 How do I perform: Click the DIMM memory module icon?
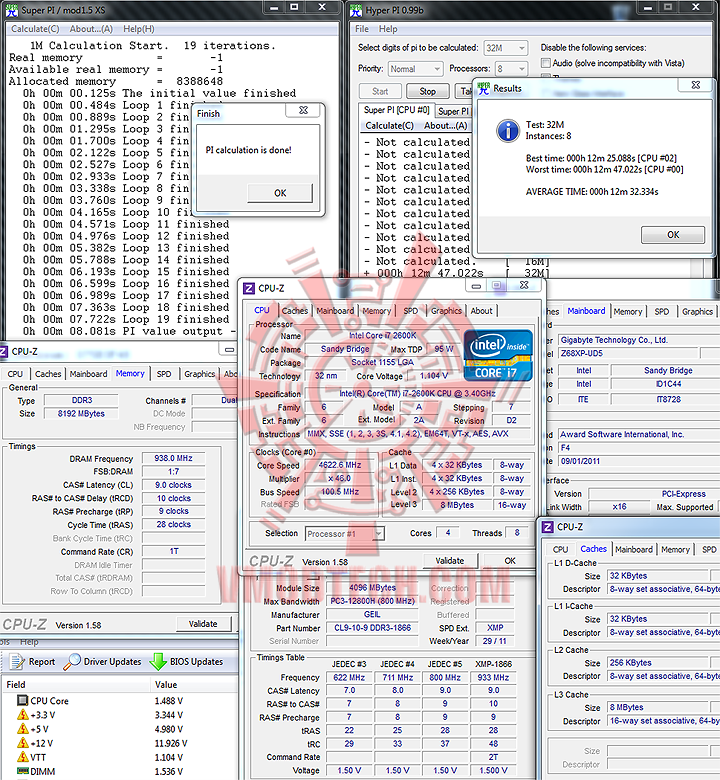22,771
